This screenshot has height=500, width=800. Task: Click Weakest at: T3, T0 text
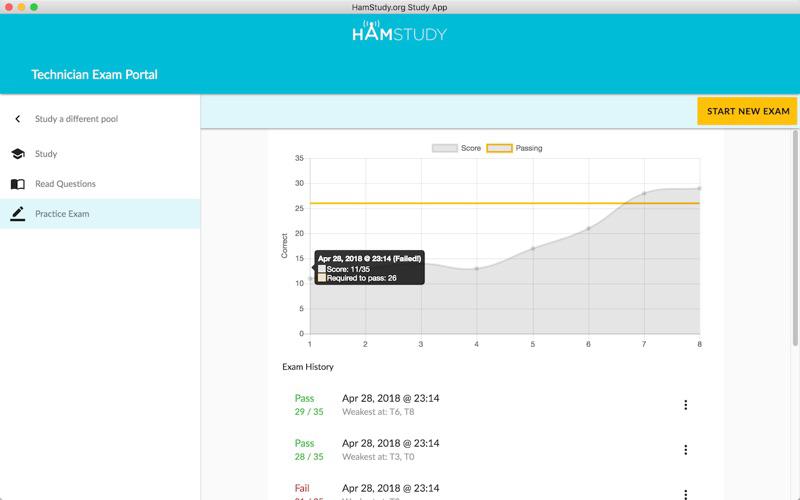(378, 457)
